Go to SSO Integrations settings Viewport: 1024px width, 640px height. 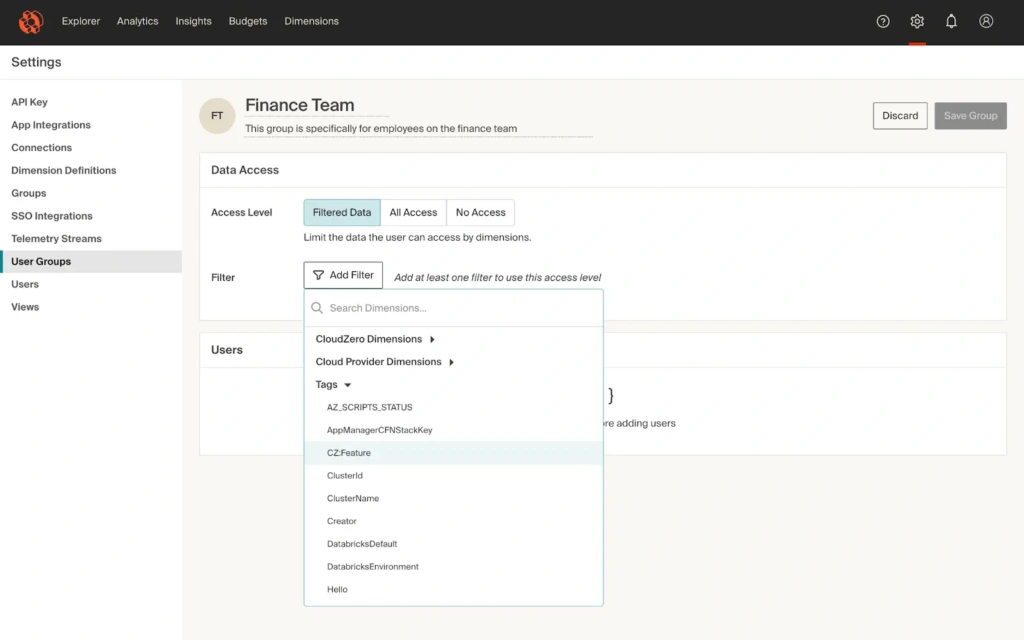point(52,216)
